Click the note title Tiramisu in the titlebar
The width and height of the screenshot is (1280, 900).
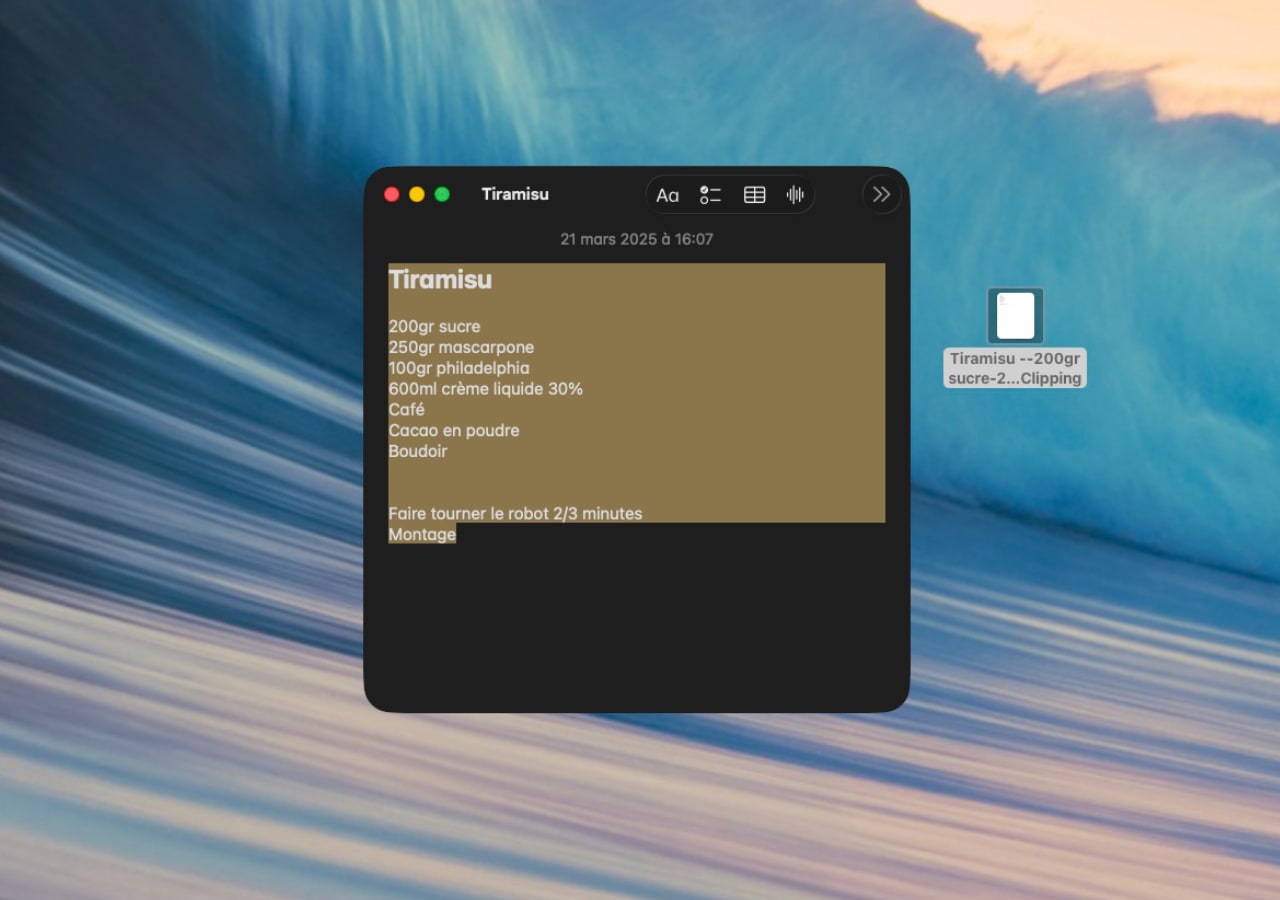point(515,194)
